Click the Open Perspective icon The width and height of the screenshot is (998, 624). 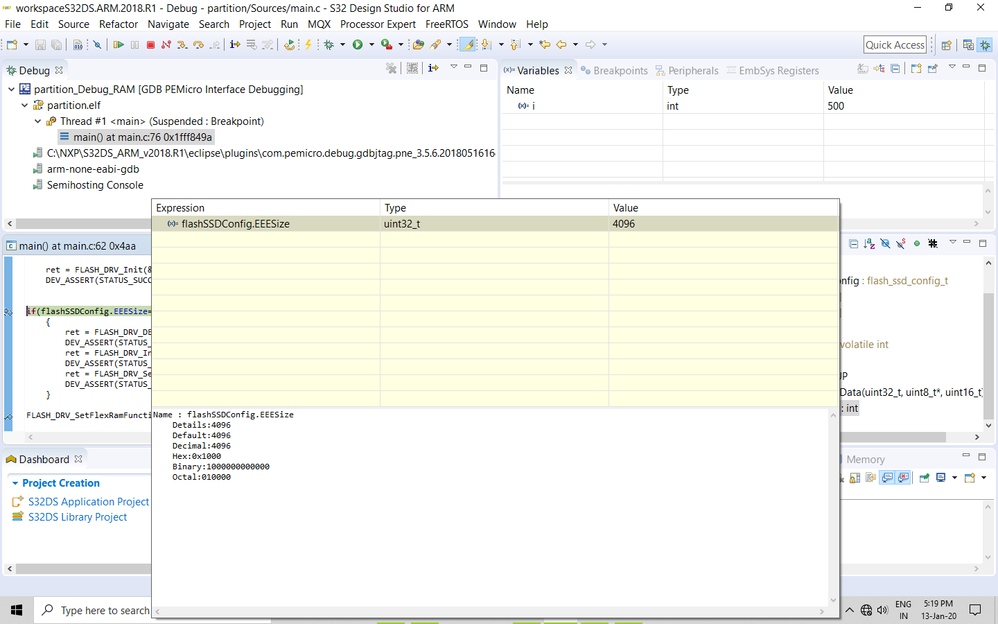pyautogui.click(x=946, y=45)
